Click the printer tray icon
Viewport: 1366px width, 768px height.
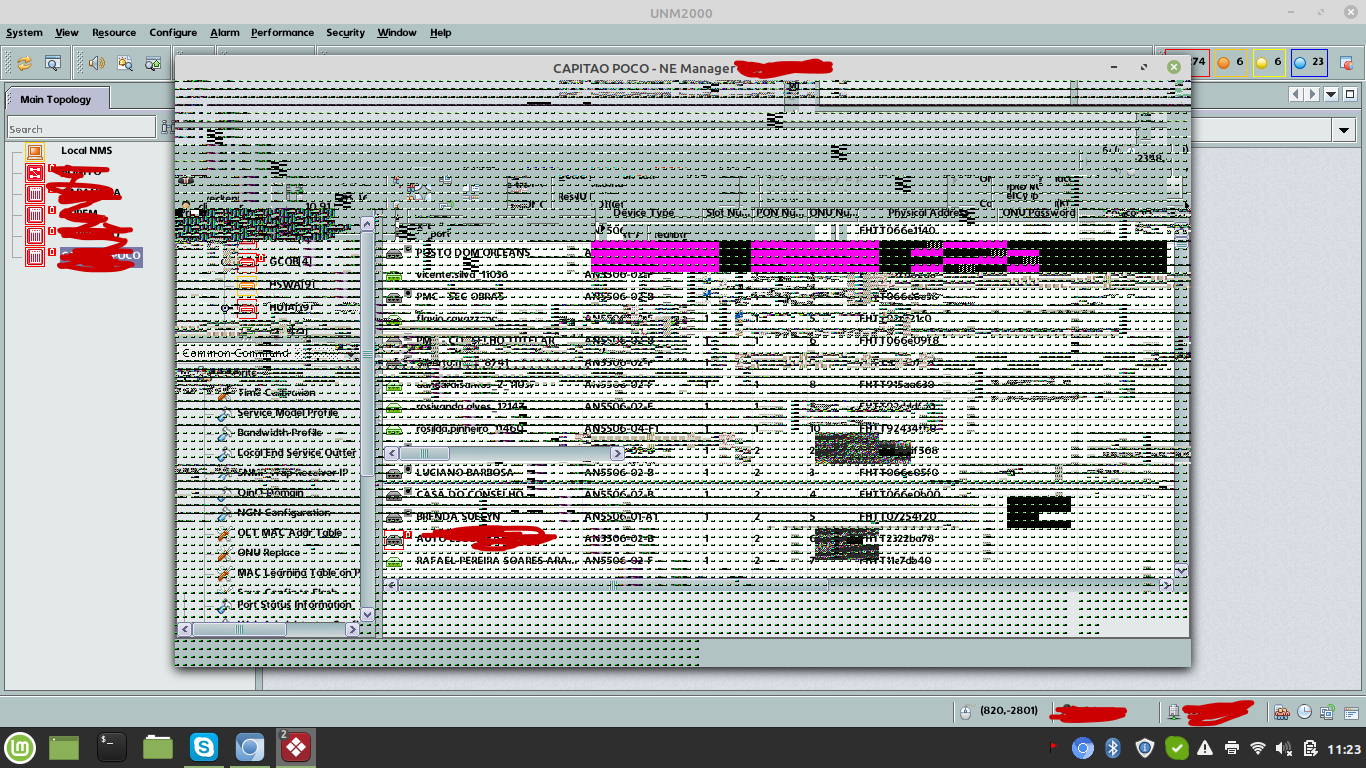(x=1232, y=748)
